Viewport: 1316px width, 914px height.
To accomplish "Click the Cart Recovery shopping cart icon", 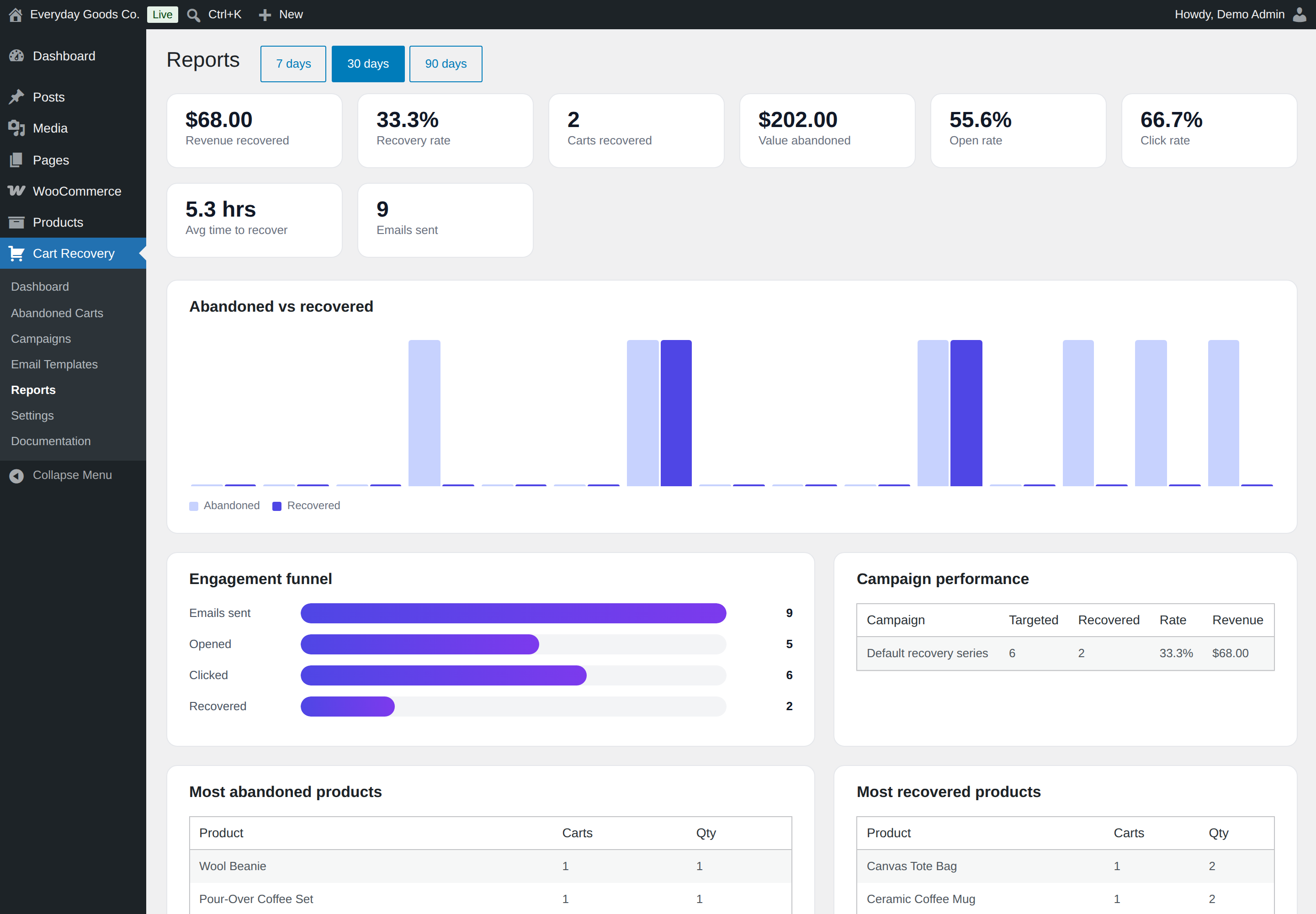I will click(16, 253).
